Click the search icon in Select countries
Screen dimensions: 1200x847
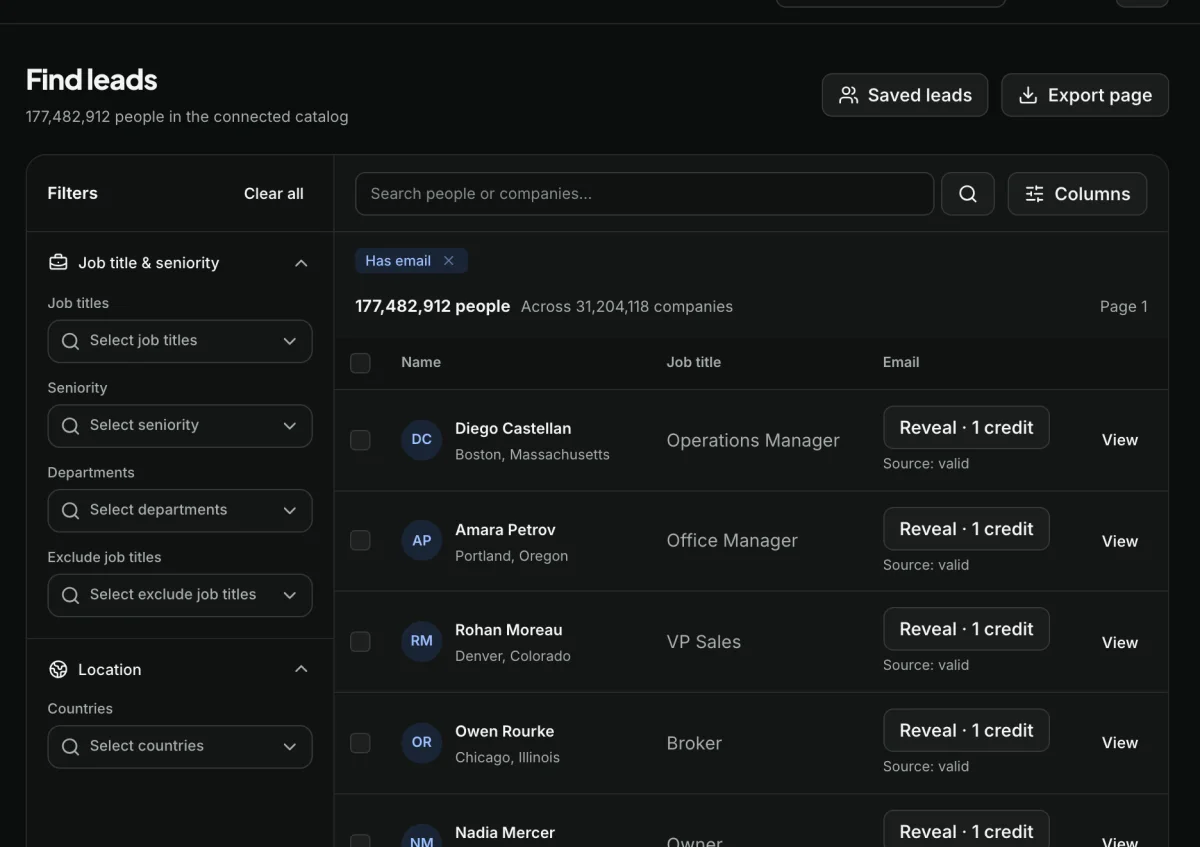click(70, 747)
